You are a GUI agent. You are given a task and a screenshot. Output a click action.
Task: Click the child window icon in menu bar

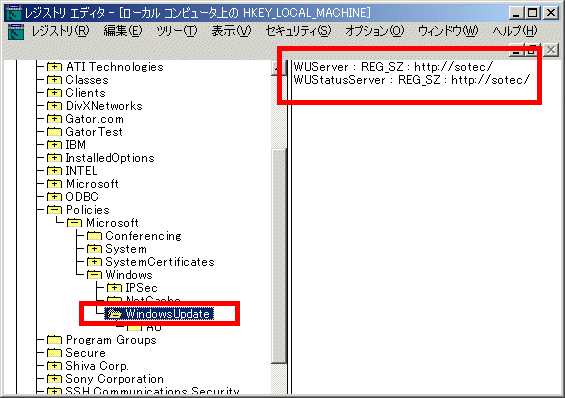[16, 31]
